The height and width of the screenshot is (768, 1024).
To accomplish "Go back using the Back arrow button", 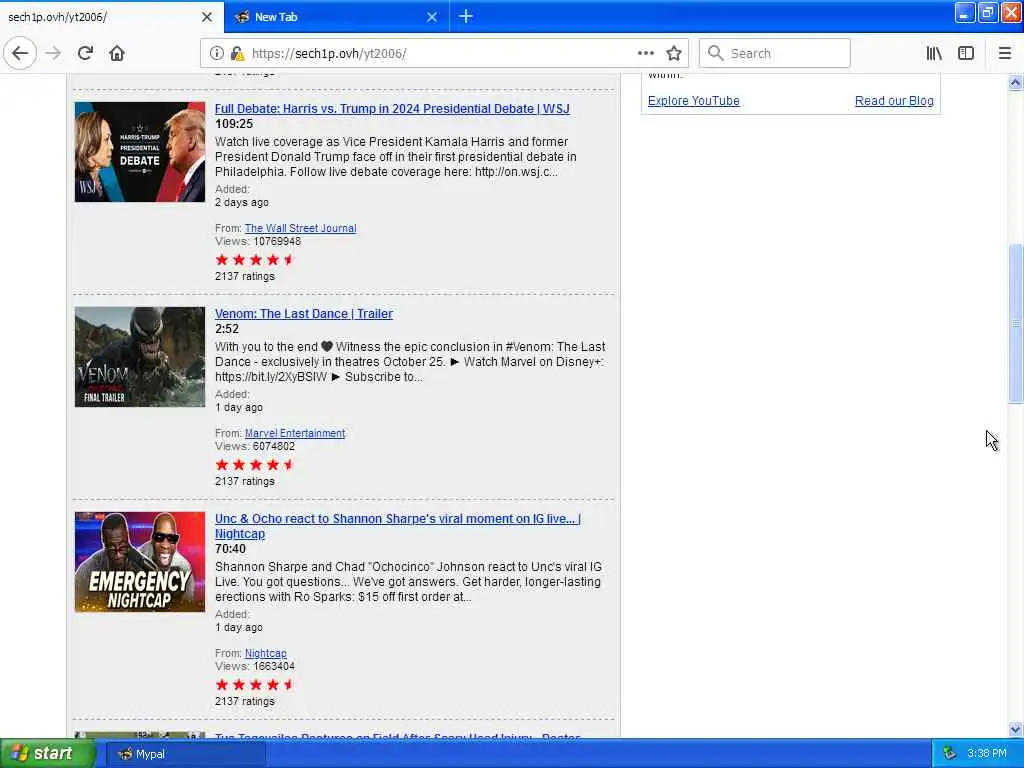I will 20,53.
